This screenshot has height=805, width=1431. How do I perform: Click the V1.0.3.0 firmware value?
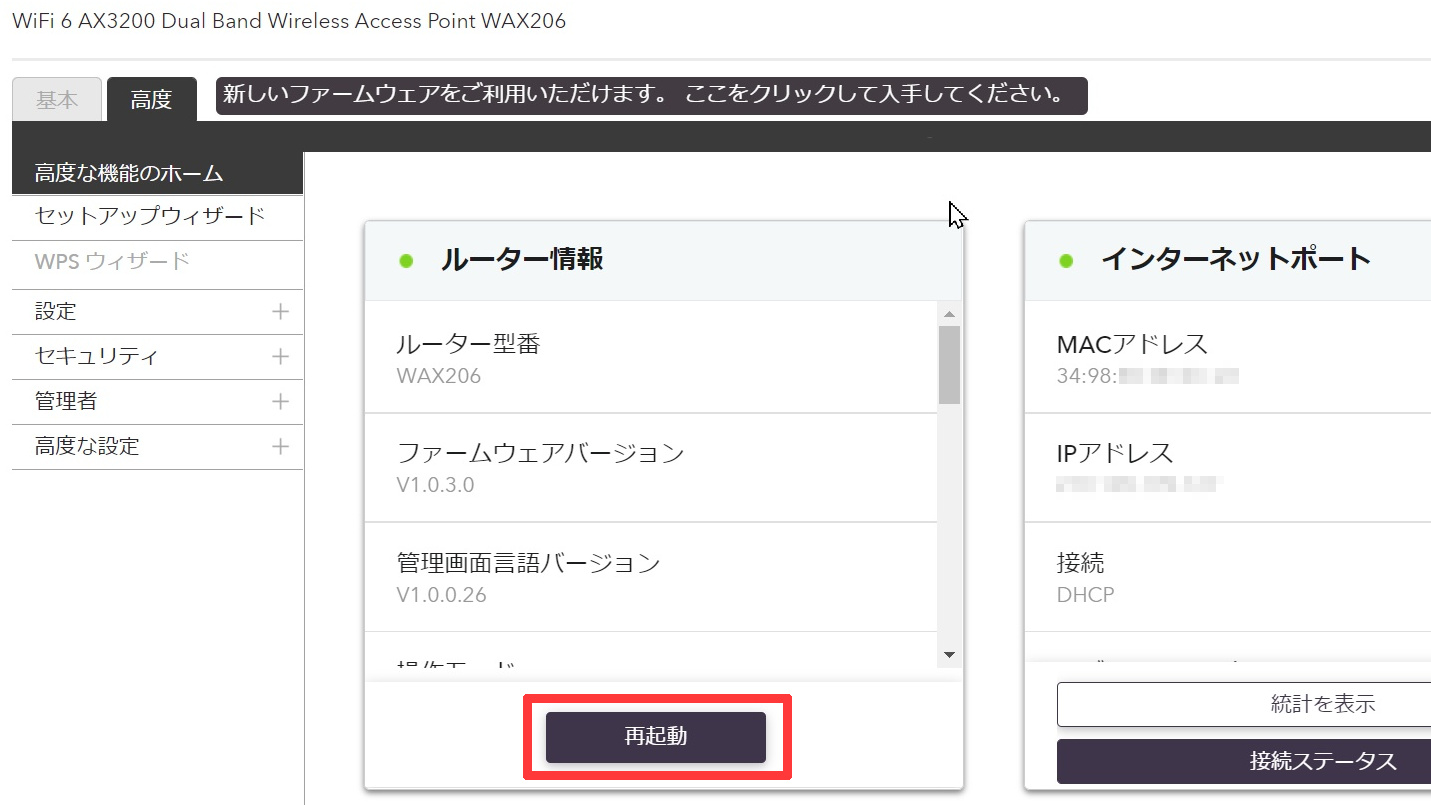pos(436,485)
